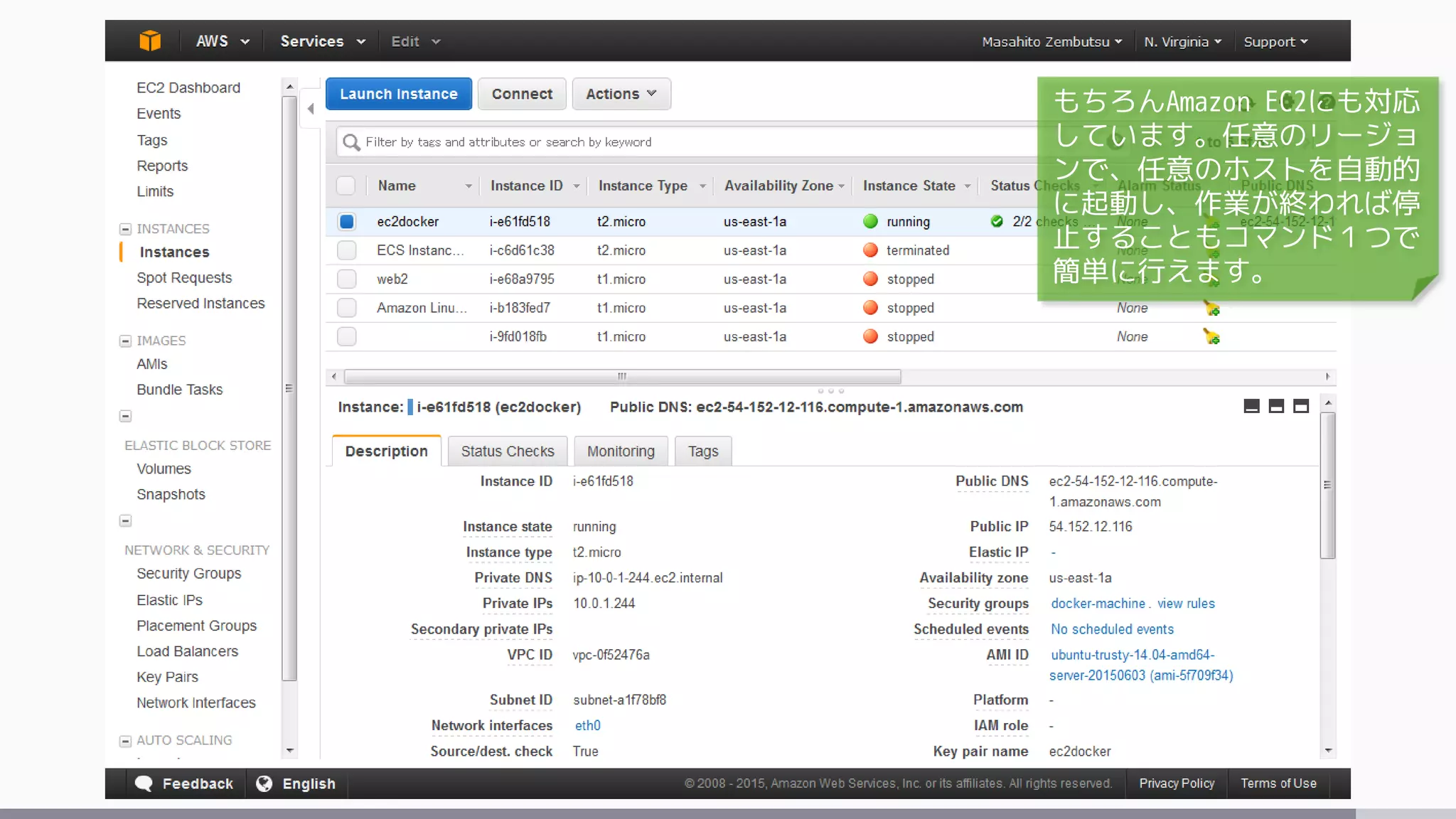Click the horizontal scrollbar of instances table

[622, 376]
